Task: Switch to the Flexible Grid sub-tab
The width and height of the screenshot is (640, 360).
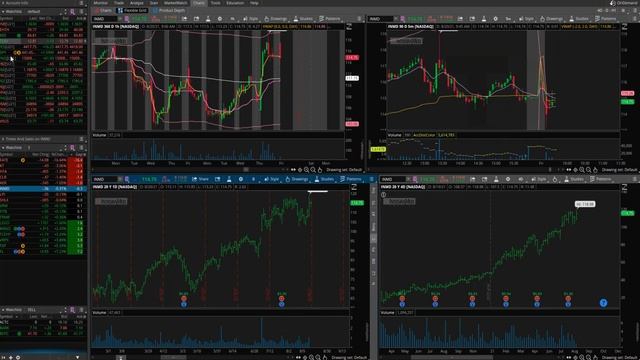Action: click(132, 11)
